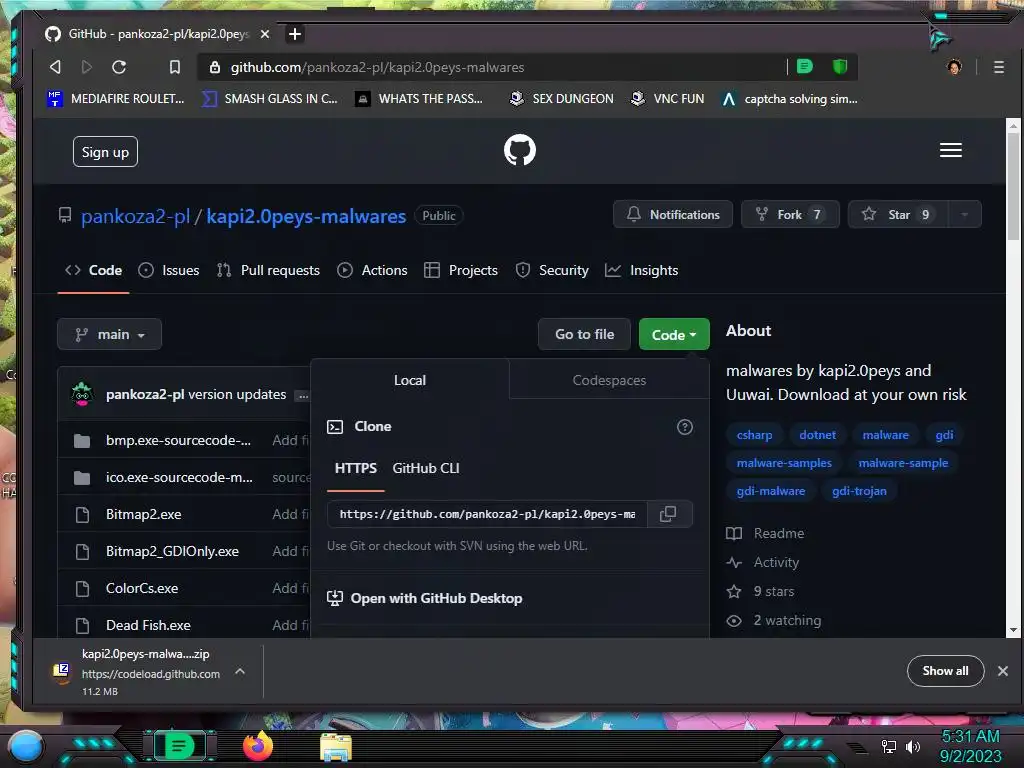Open the Clone help question-mark icon
The image size is (1024, 768).
pos(684,427)
